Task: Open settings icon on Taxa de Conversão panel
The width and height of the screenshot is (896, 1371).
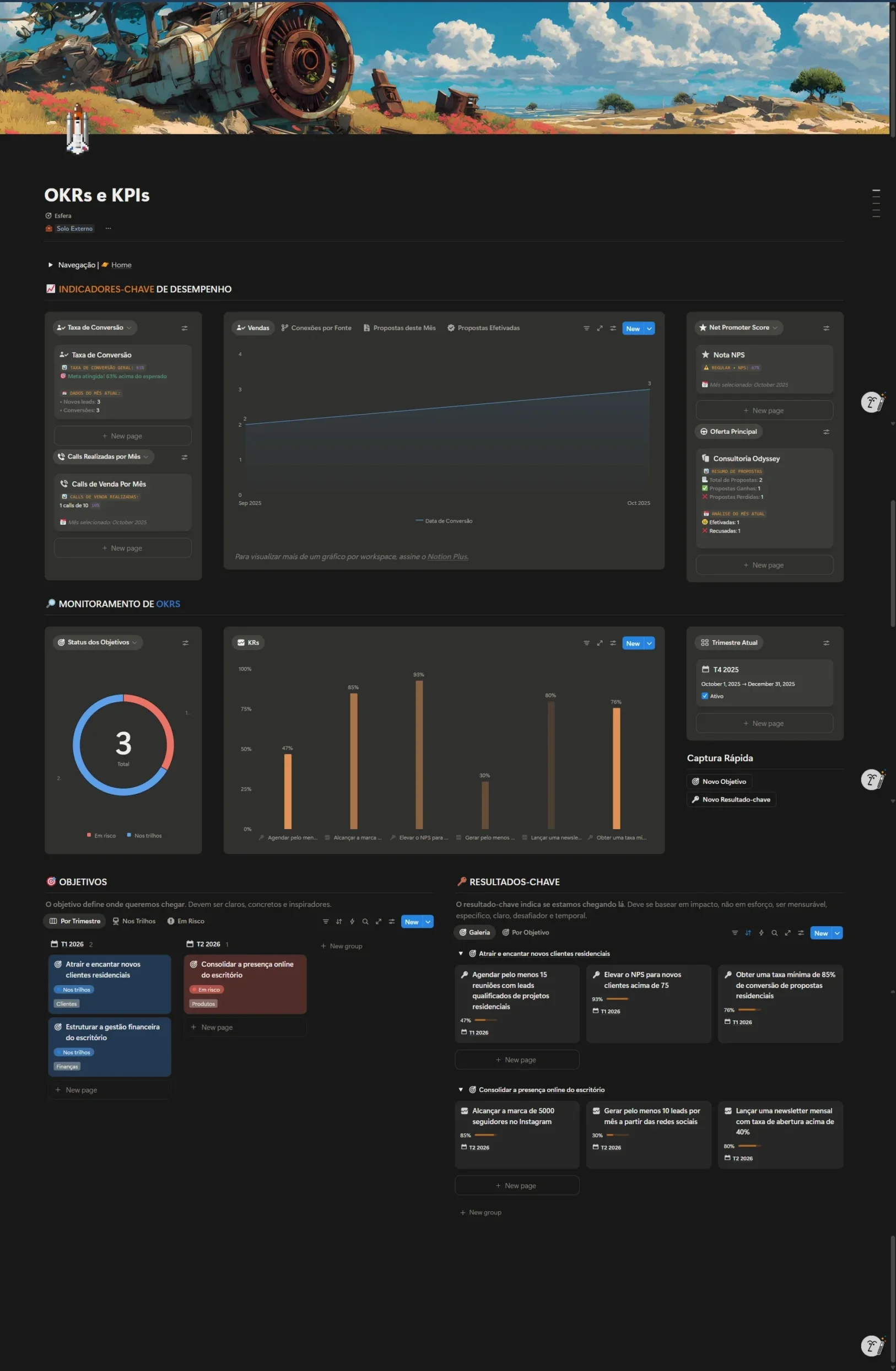Action: [184, 329]
